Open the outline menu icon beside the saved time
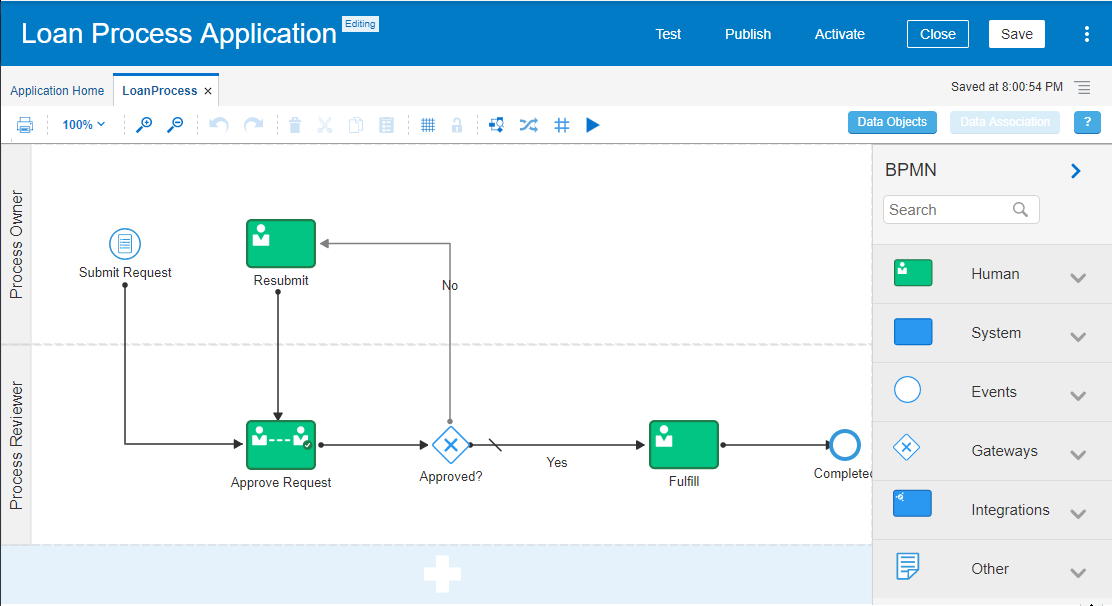Viewport: 1112px width, 606px height. [x=1082, y=87]
